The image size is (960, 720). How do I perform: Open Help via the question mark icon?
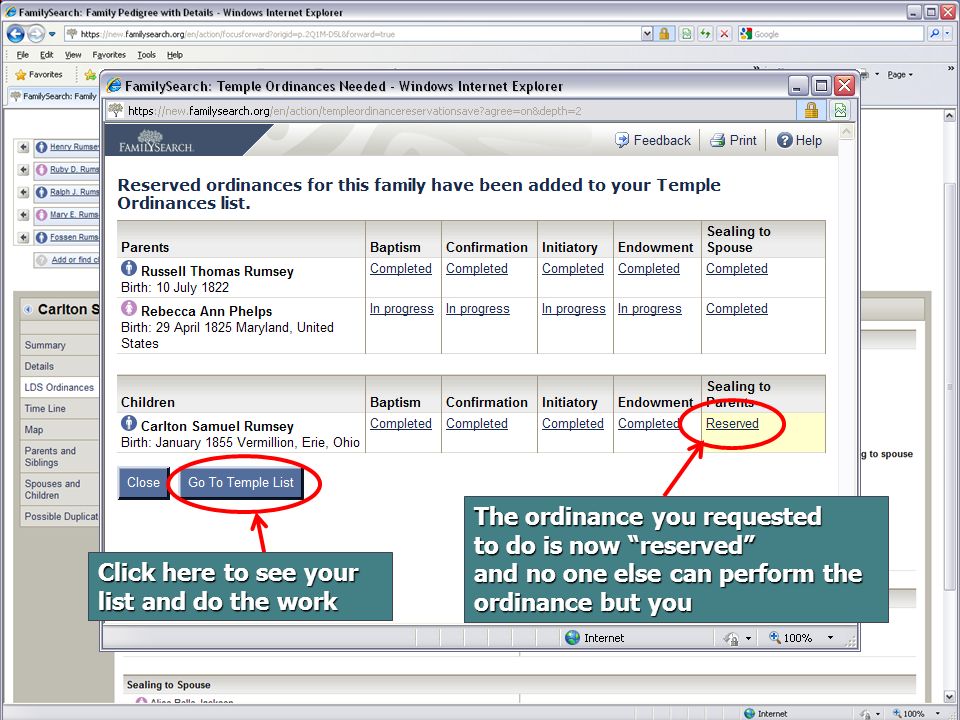point(784,140)
